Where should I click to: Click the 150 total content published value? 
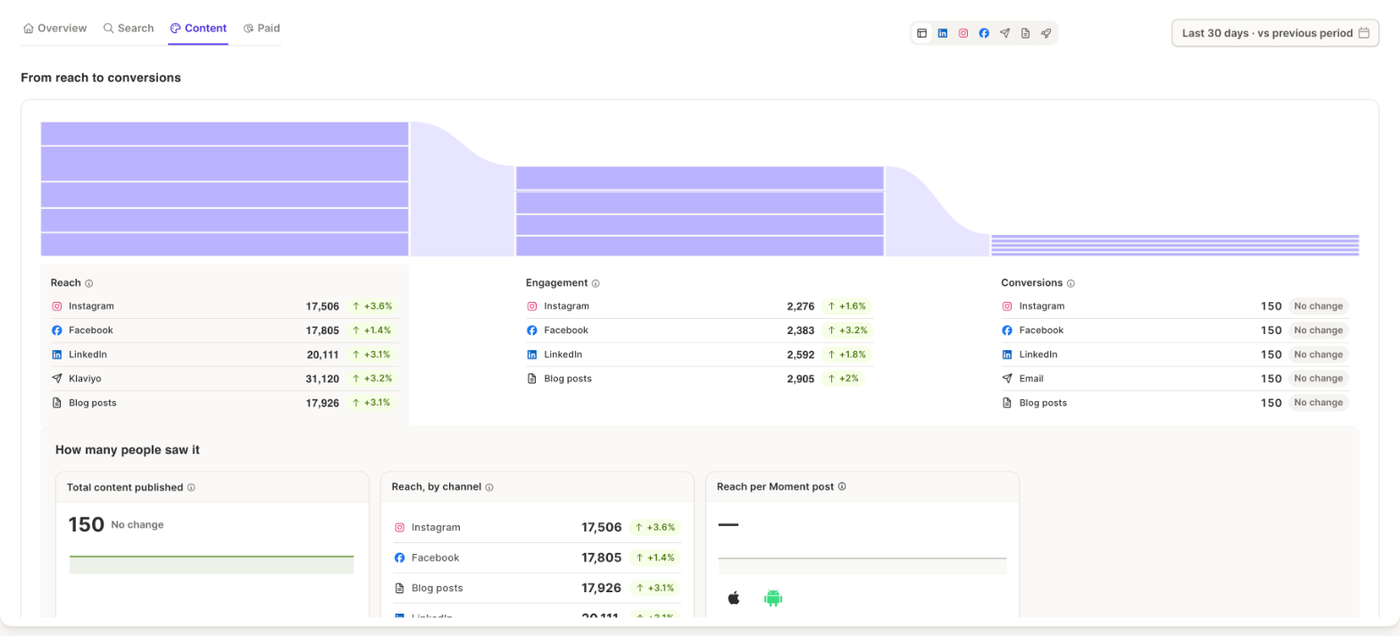(x=86, y=525)
